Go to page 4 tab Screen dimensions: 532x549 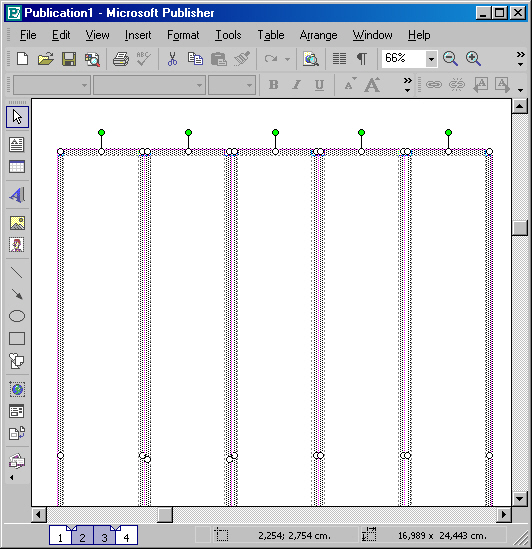tap(126, 536)
